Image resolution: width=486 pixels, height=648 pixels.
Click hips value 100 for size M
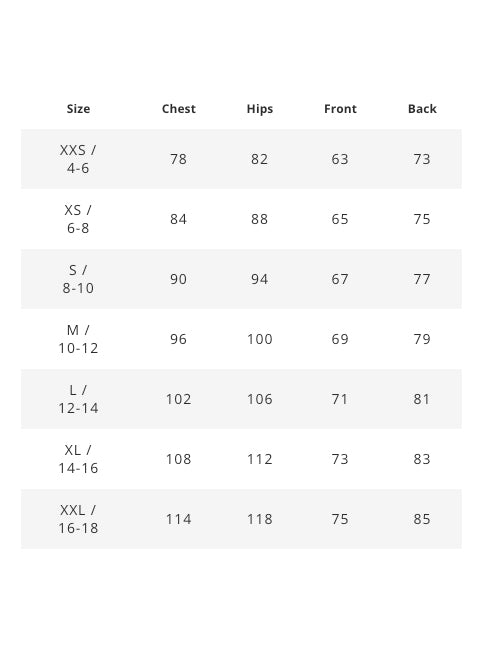260,339
